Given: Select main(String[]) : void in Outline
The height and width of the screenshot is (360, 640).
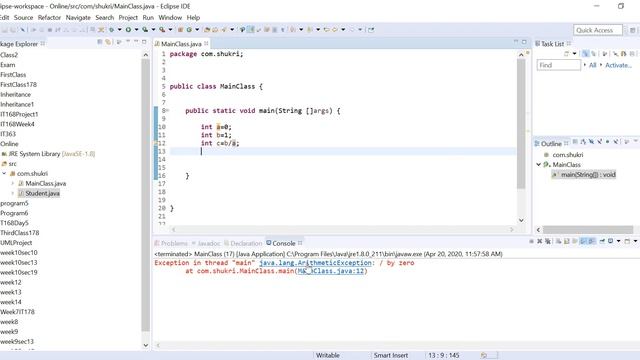Looking at the screenshot, I should click(584, 175).
